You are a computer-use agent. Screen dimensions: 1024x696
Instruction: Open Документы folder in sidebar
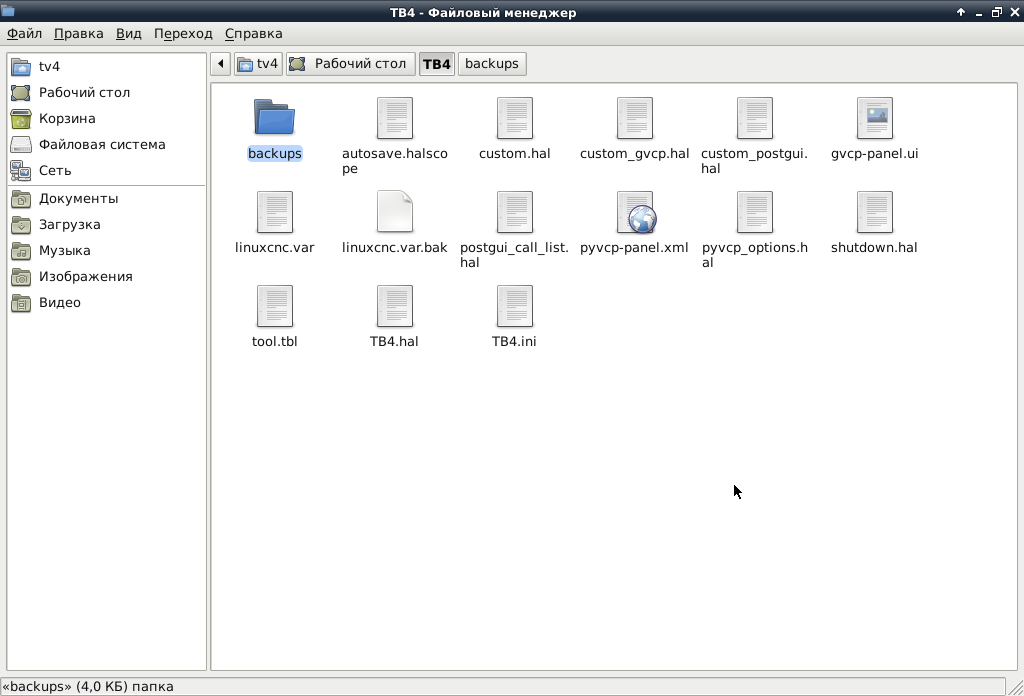tap(106, 198)
